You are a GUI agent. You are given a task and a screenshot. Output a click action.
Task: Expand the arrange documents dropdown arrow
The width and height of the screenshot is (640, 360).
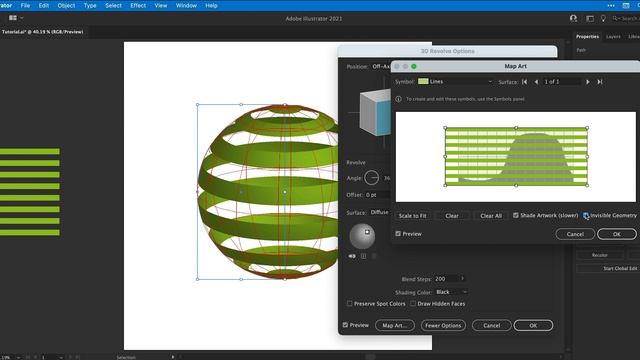pyautogui.click(x=22, y=18)
